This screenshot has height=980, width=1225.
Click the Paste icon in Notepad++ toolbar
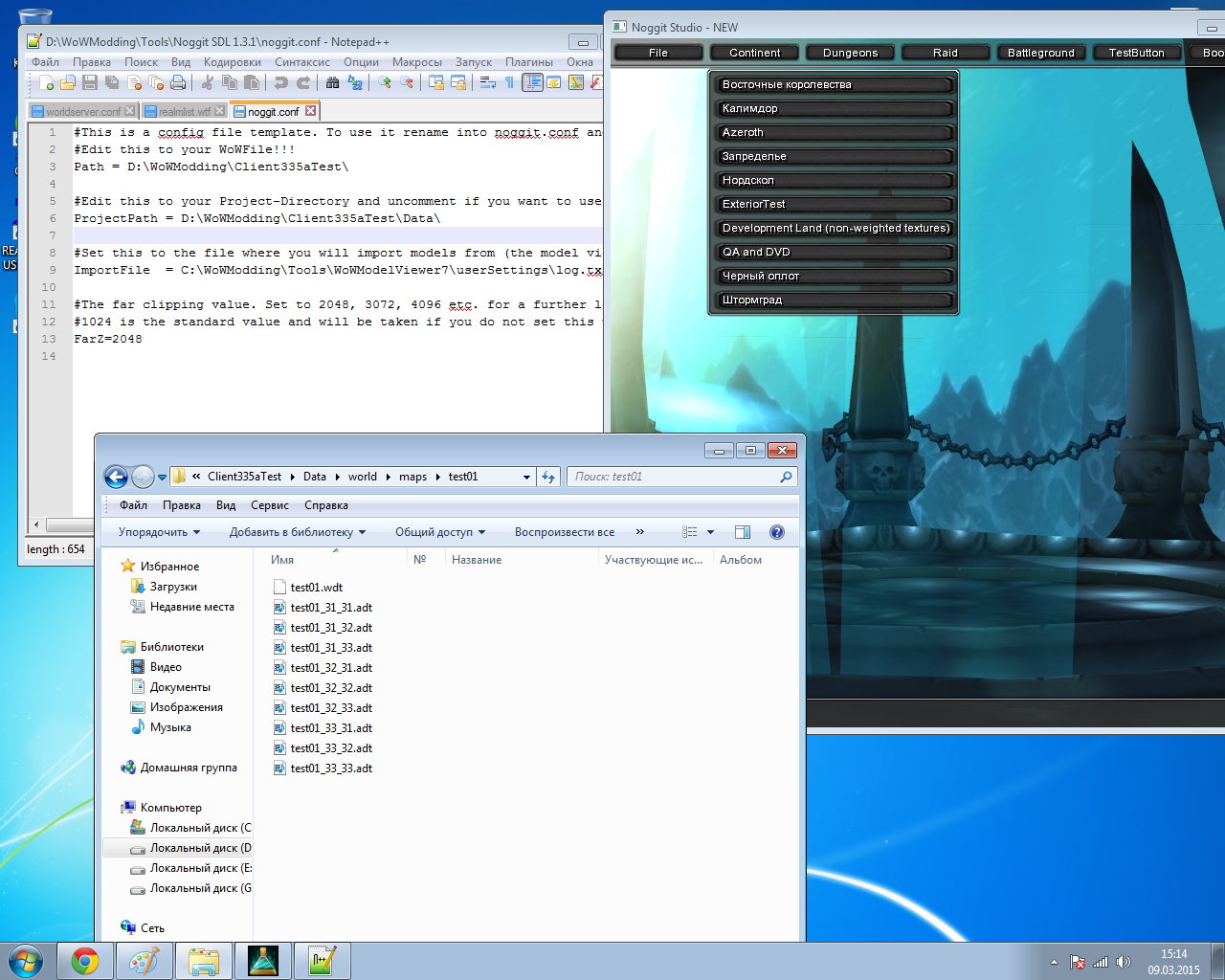pyautogui.click(x=252, y=83)
